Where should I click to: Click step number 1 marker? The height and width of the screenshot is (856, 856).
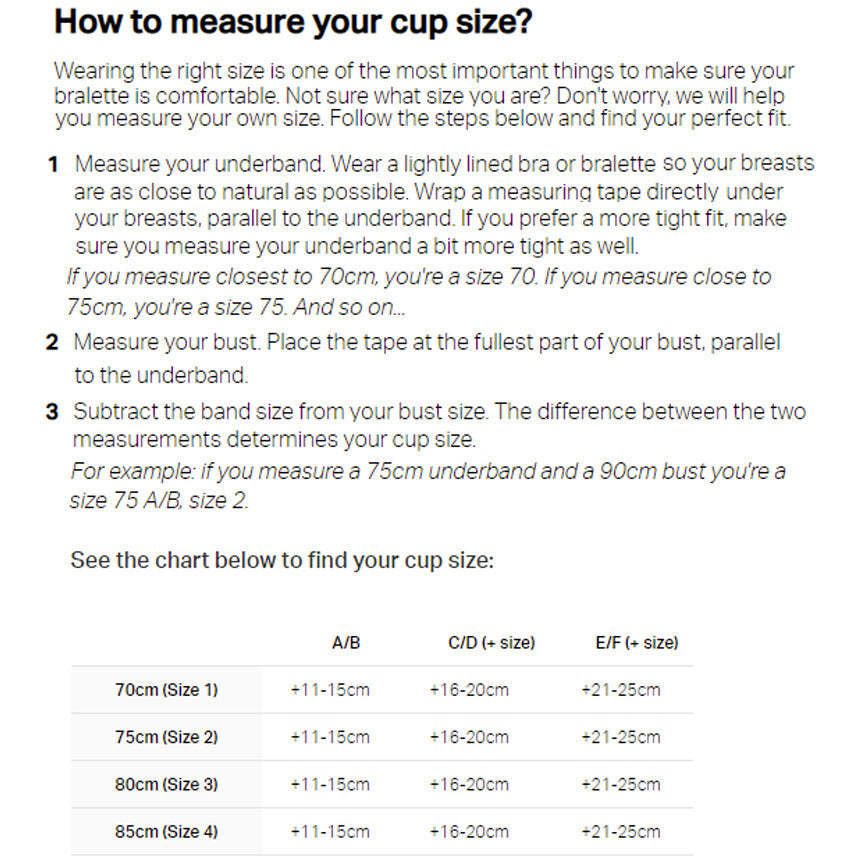pos(53,164)
